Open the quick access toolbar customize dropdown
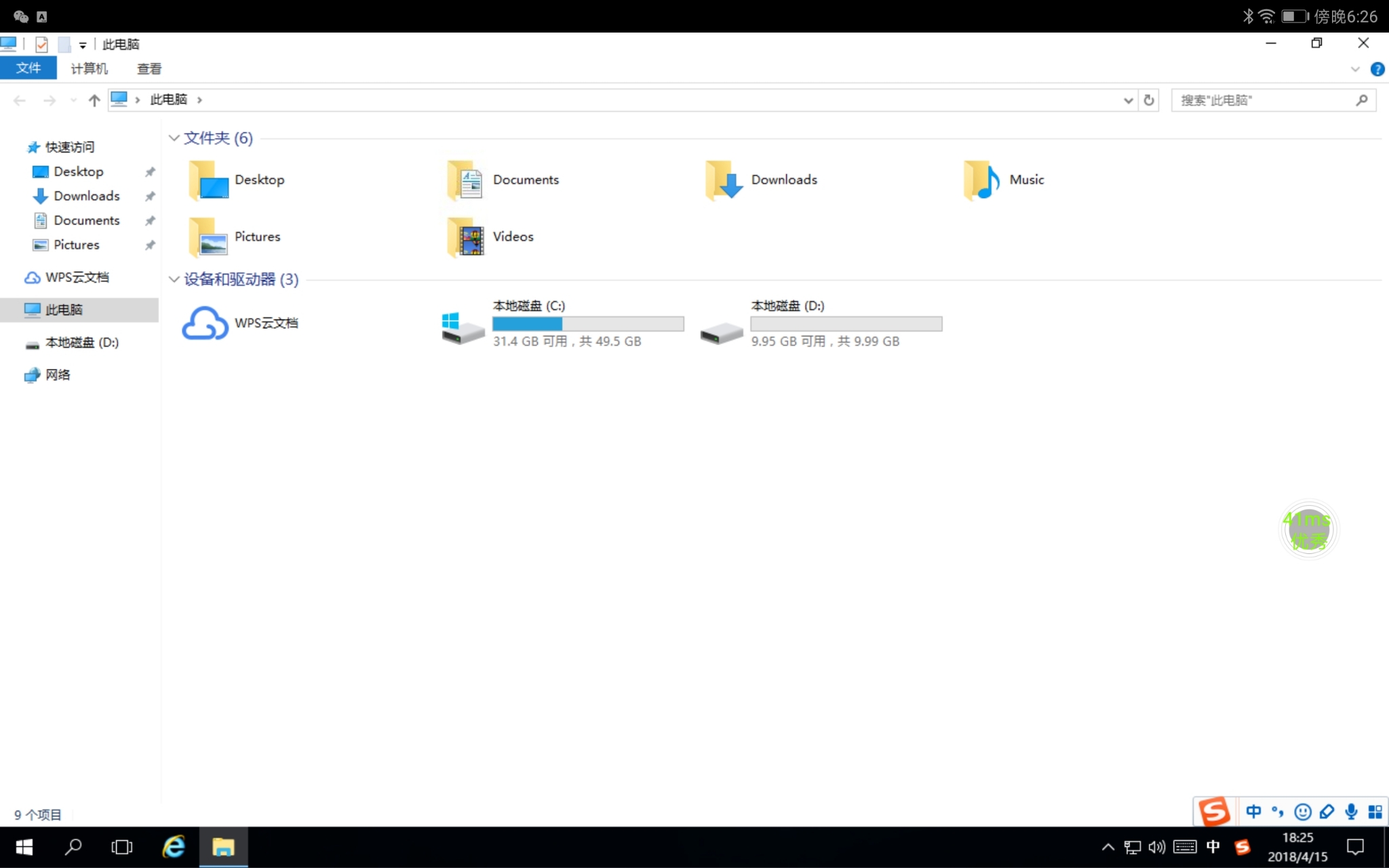 pyautogui.click(x=83, y=45)
